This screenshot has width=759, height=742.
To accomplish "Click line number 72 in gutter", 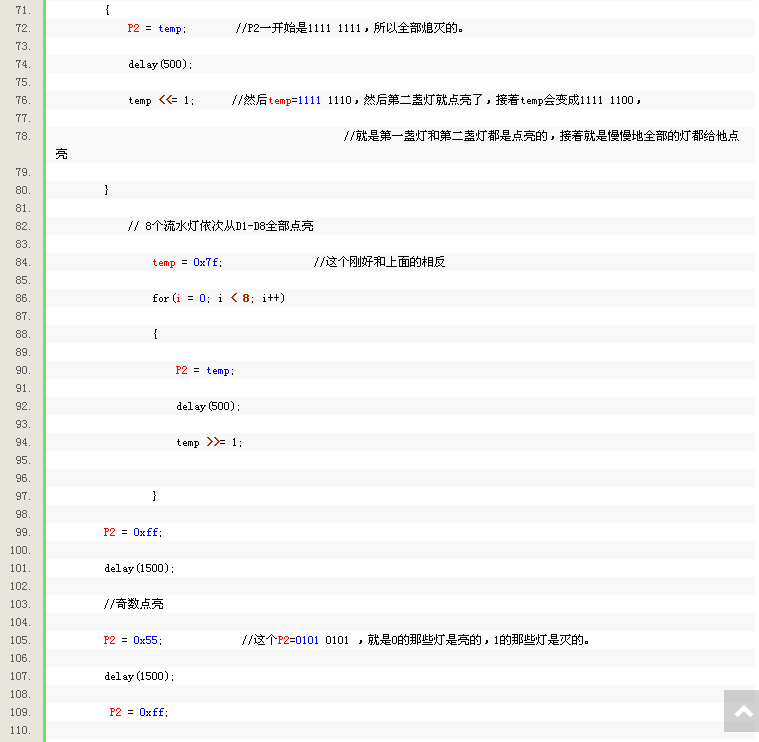I will 23,28.
